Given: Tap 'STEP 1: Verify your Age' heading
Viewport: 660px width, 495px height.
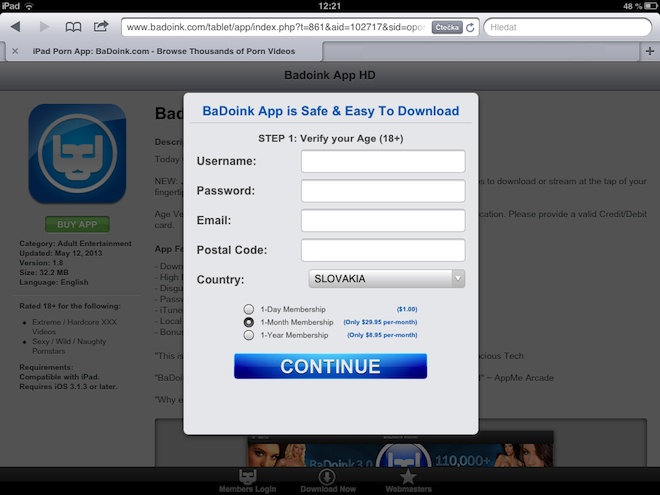Looking at the screenshot, I should pos(330,138).
